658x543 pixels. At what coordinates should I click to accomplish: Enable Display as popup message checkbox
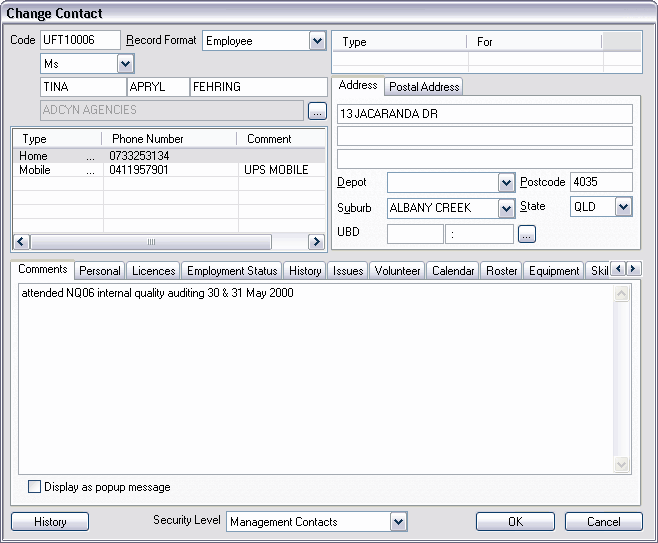pos(35,487)
